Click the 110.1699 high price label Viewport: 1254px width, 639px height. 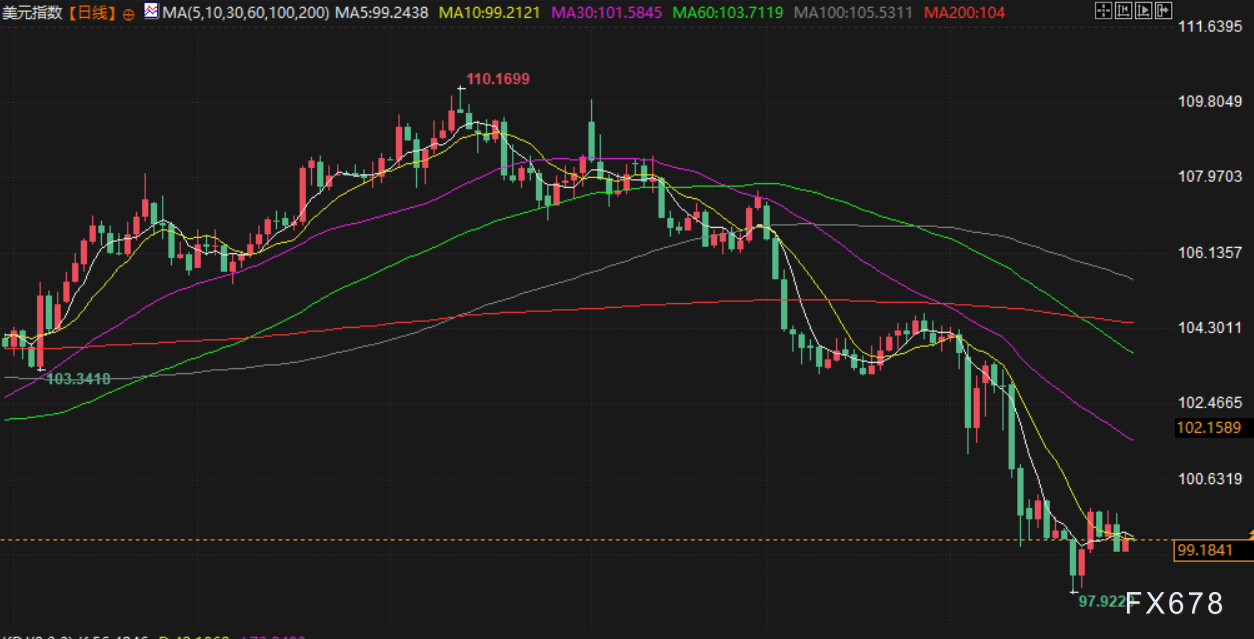click(498, 78)
